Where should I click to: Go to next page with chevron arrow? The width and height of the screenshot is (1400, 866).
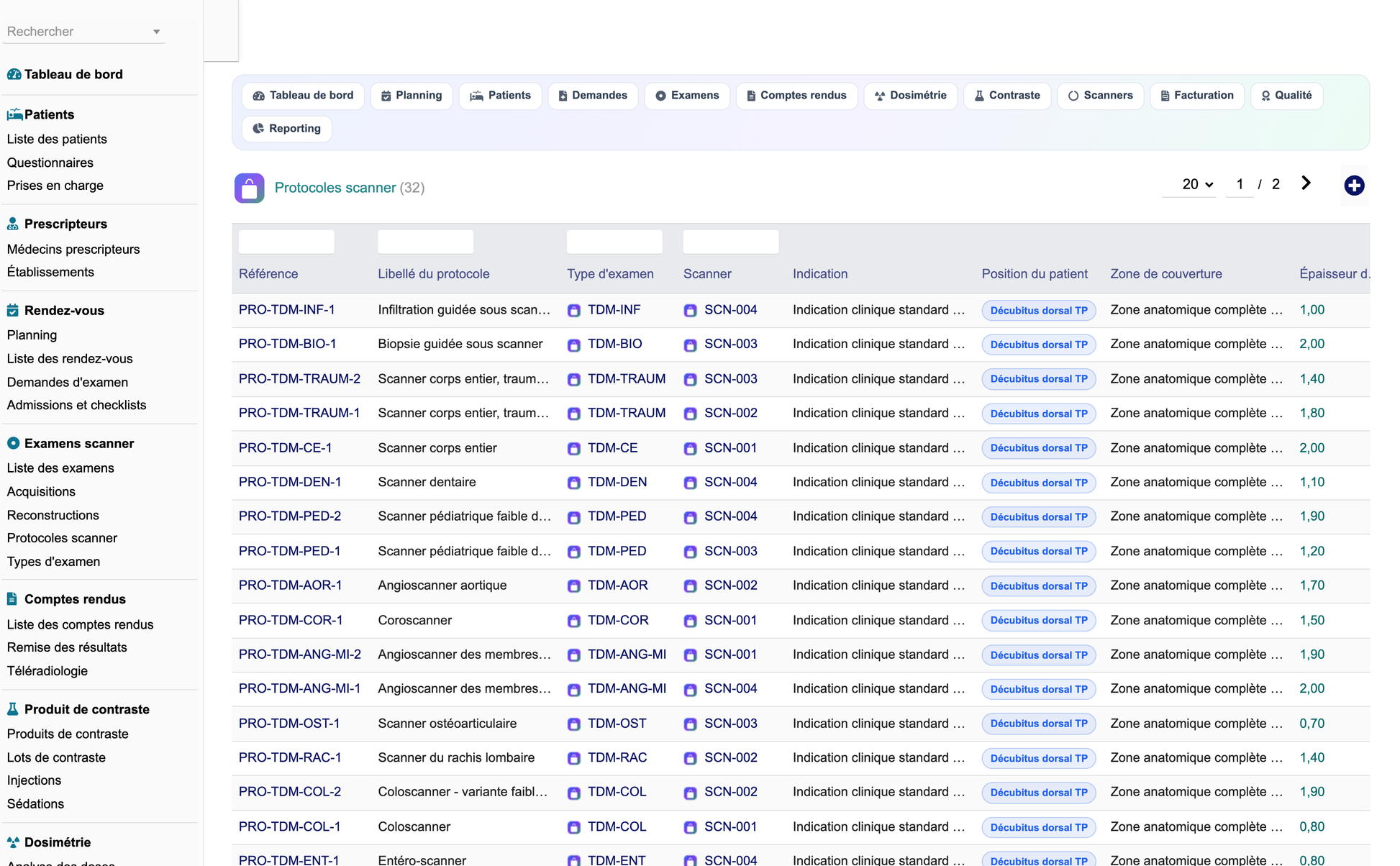(1306, 183)
